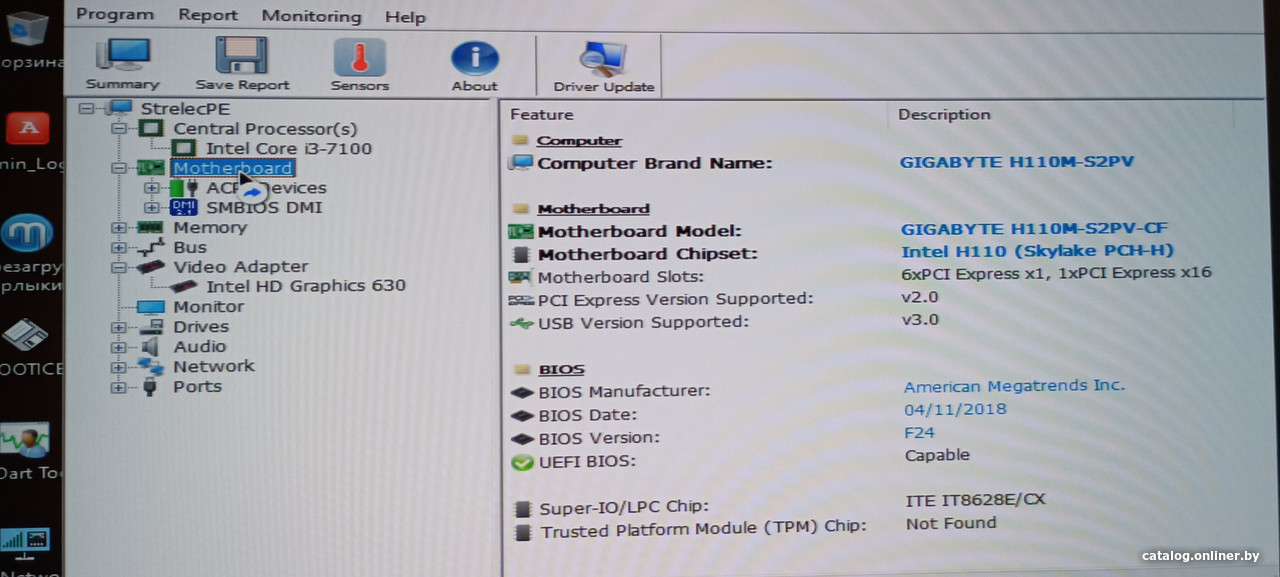Expand the Memory node

tap(119, 227)
